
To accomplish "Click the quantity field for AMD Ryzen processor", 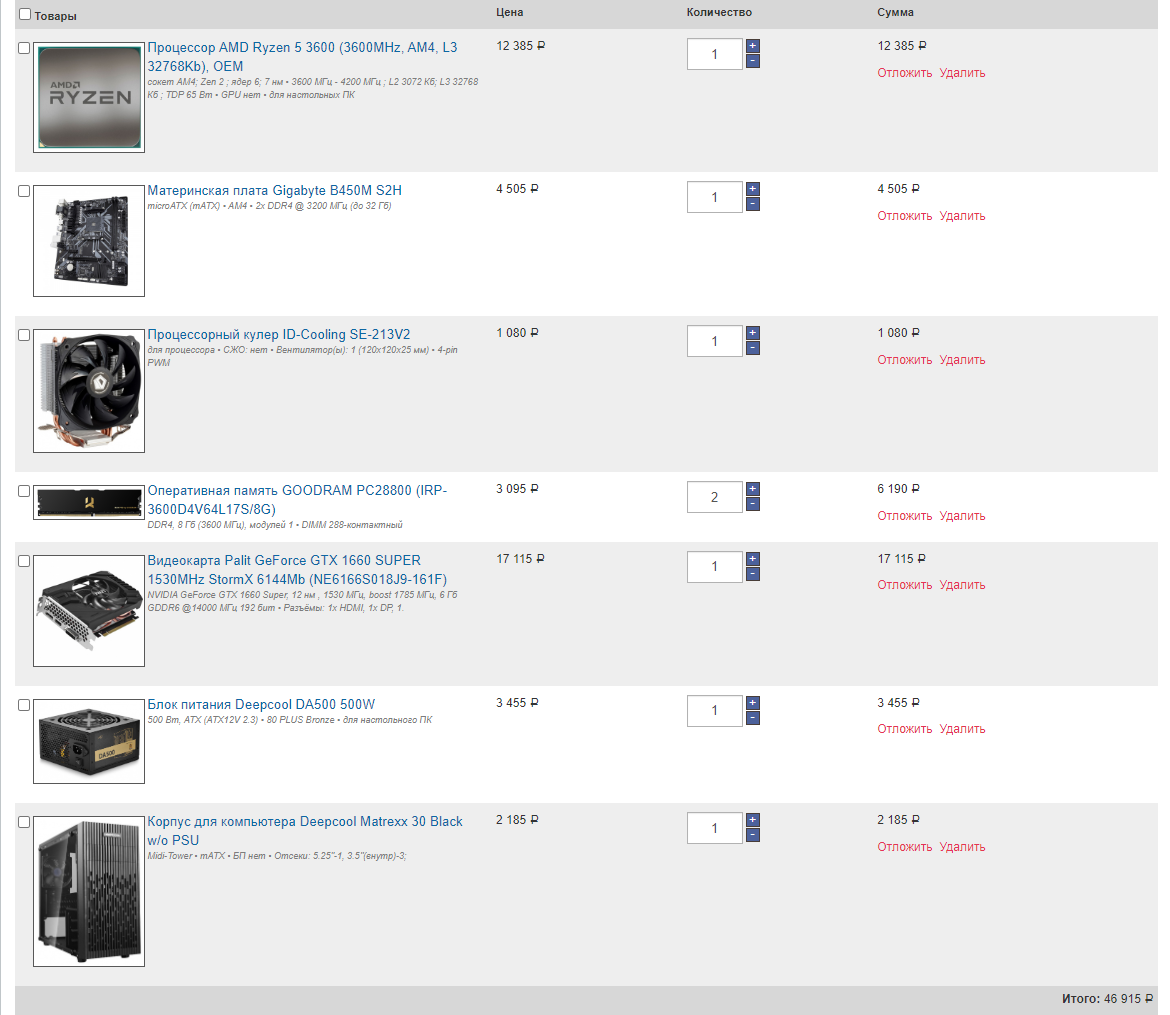I will [715, 54].
